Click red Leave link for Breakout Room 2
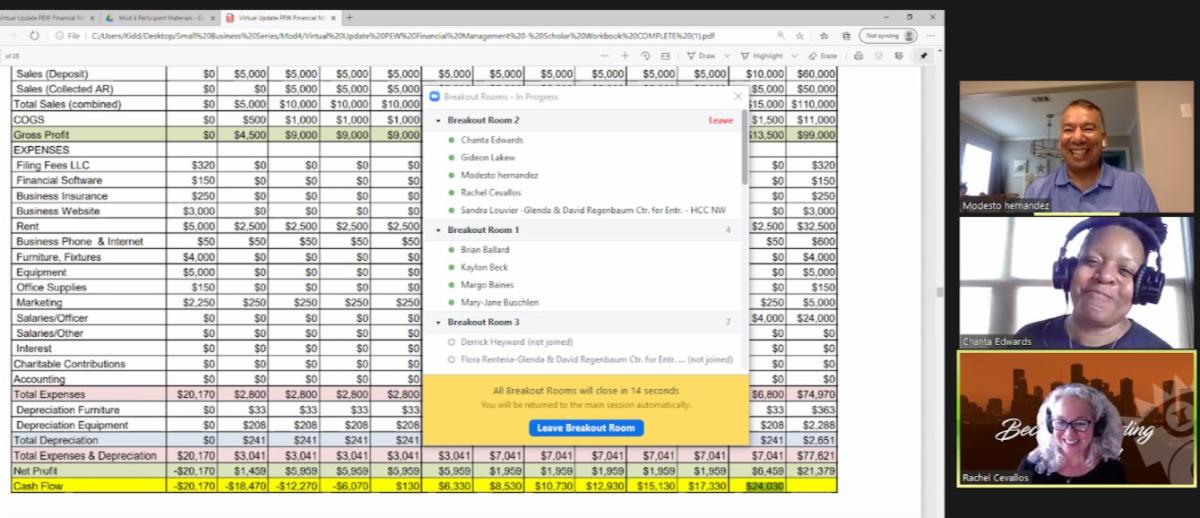 (x=720, y=121)
